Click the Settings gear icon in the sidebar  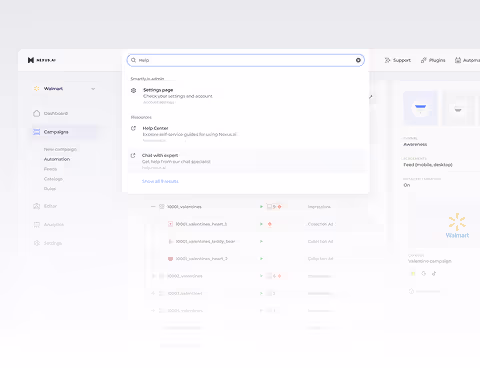tap(36, 243)
